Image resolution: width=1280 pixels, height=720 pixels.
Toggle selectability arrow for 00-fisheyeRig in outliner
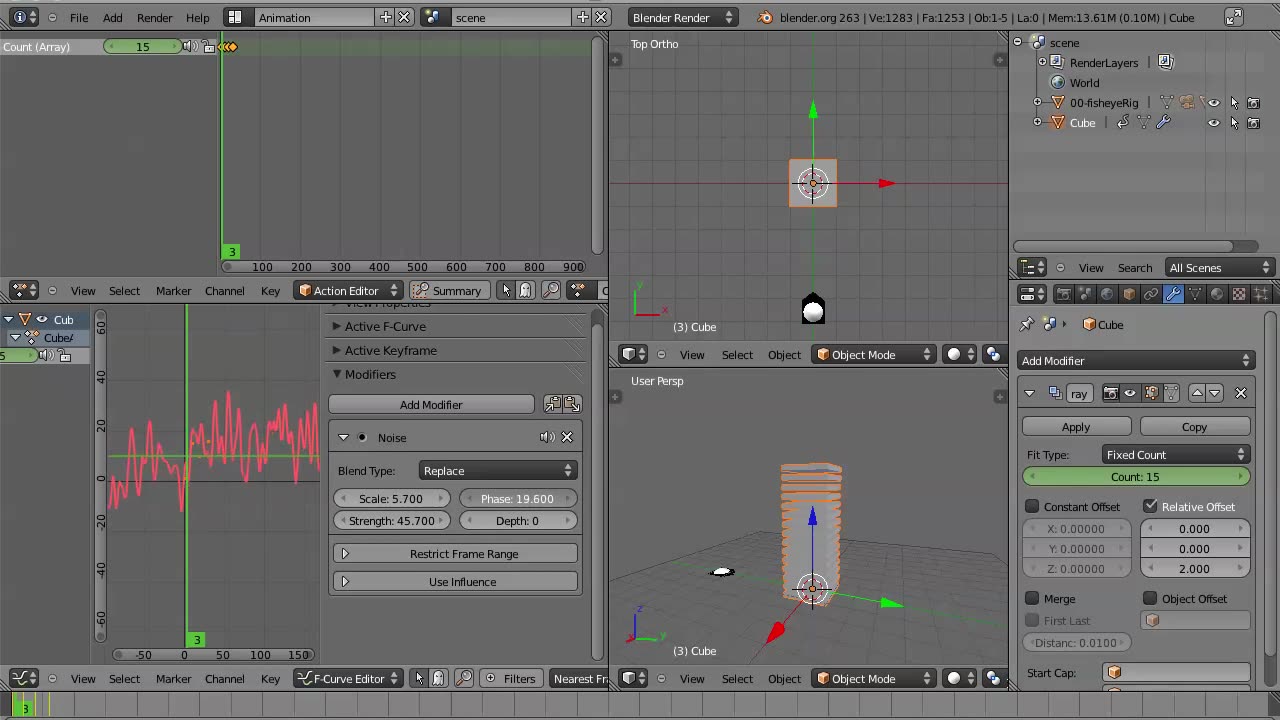coord(1234,102)
